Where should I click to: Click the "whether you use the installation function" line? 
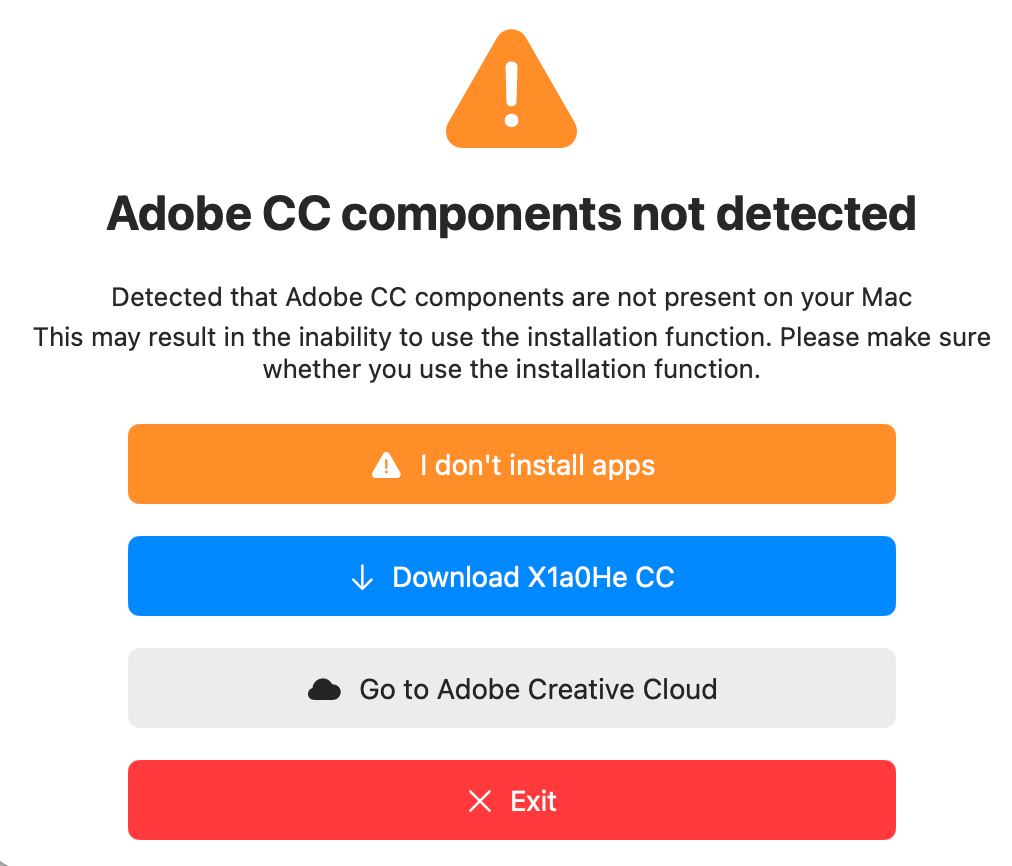pyautogui.click(x=511, y=369)
